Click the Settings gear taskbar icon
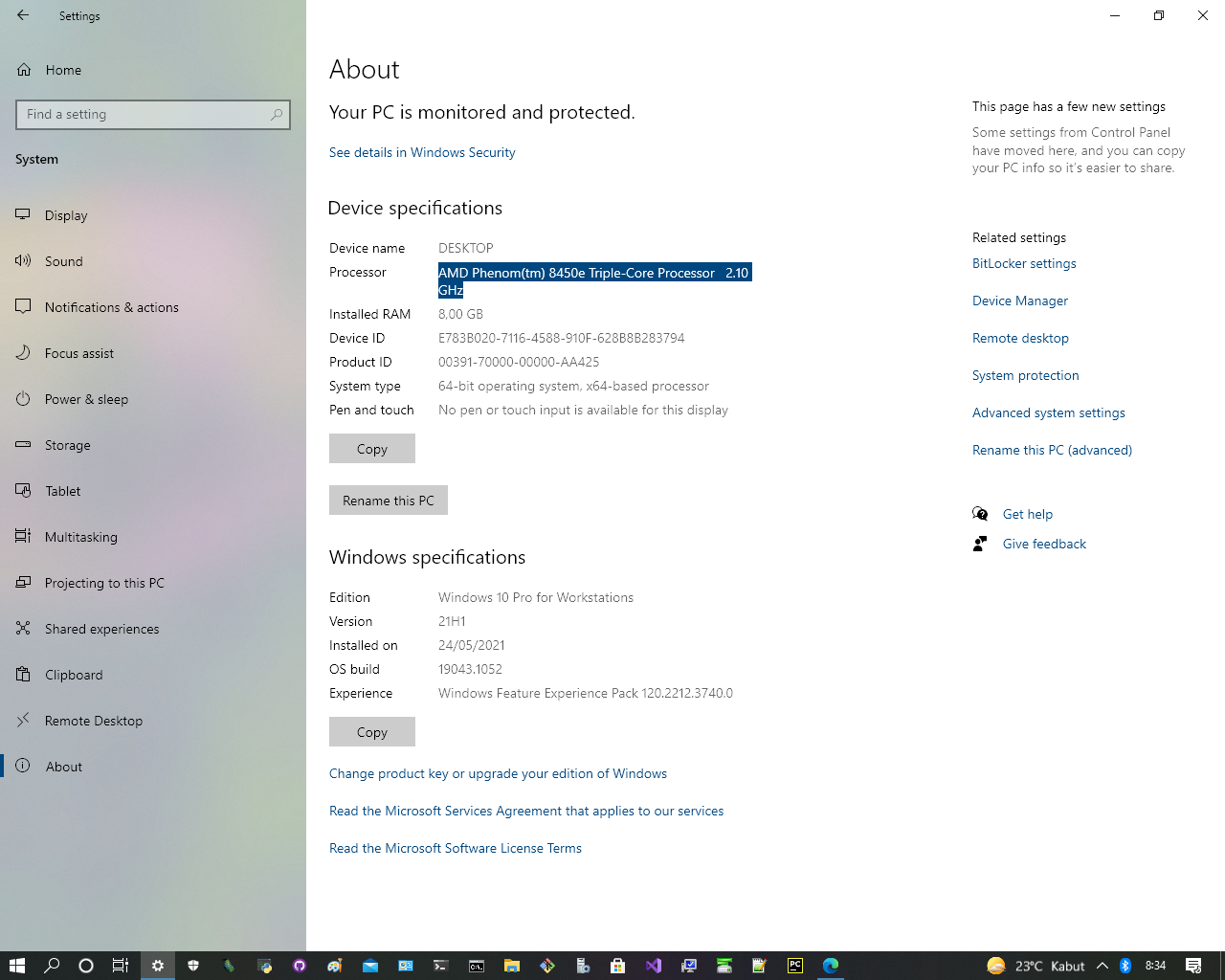The width and height of the screenshot is (1225, 980). click(x=158, y=966)
